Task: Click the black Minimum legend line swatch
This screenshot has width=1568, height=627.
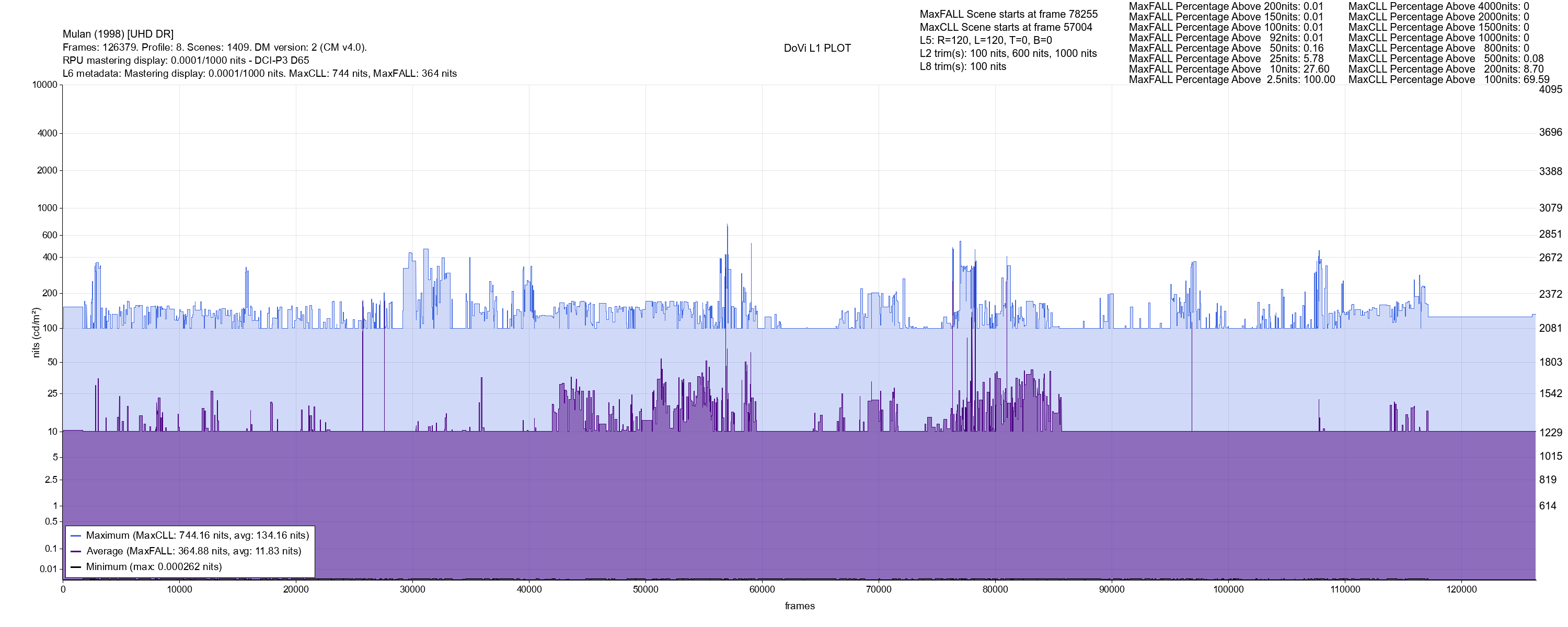Action: (76, 567)
